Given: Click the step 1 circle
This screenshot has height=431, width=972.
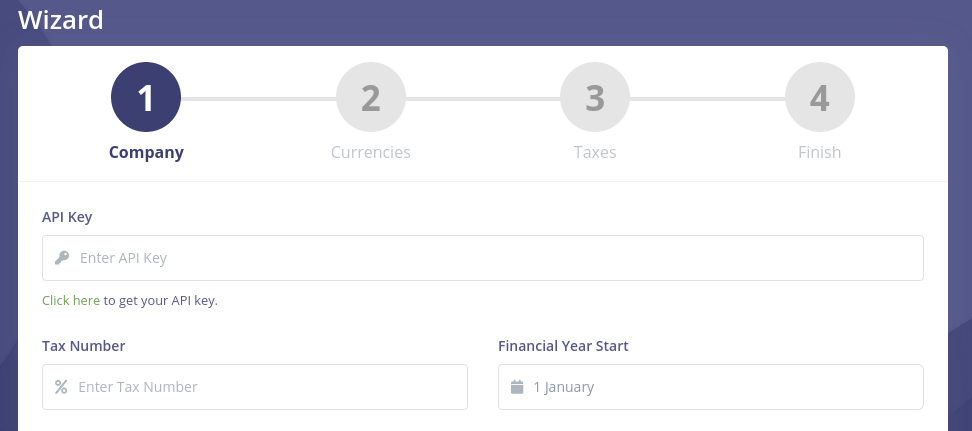Looking at the screenshot, I should coord(146,98).
